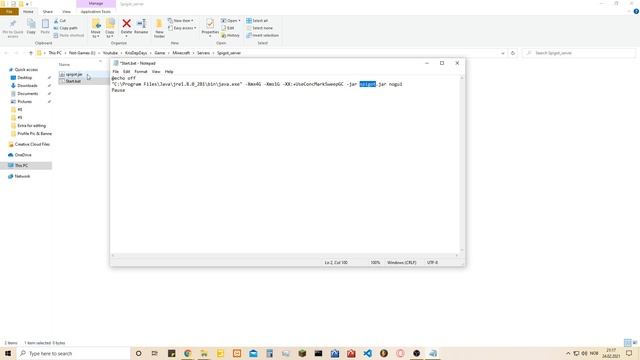Click the Properties ribbon icon
Image resolution: width=640 pixels, height=360 pixels.
pos(210,24)
